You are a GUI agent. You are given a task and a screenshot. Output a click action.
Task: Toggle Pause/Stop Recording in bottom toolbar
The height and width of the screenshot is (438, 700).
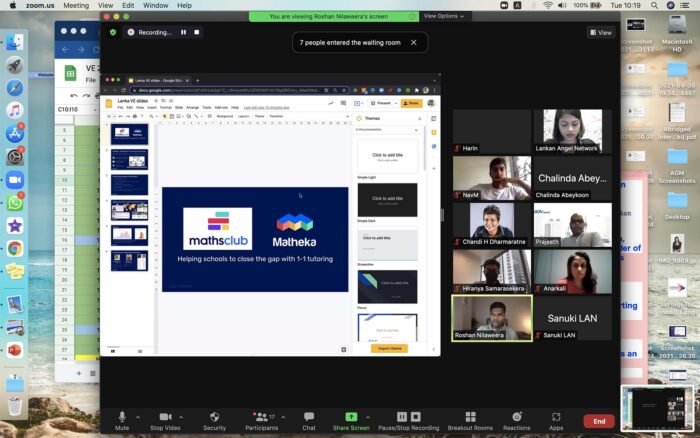pyautogui.click(x=407, y=417)
